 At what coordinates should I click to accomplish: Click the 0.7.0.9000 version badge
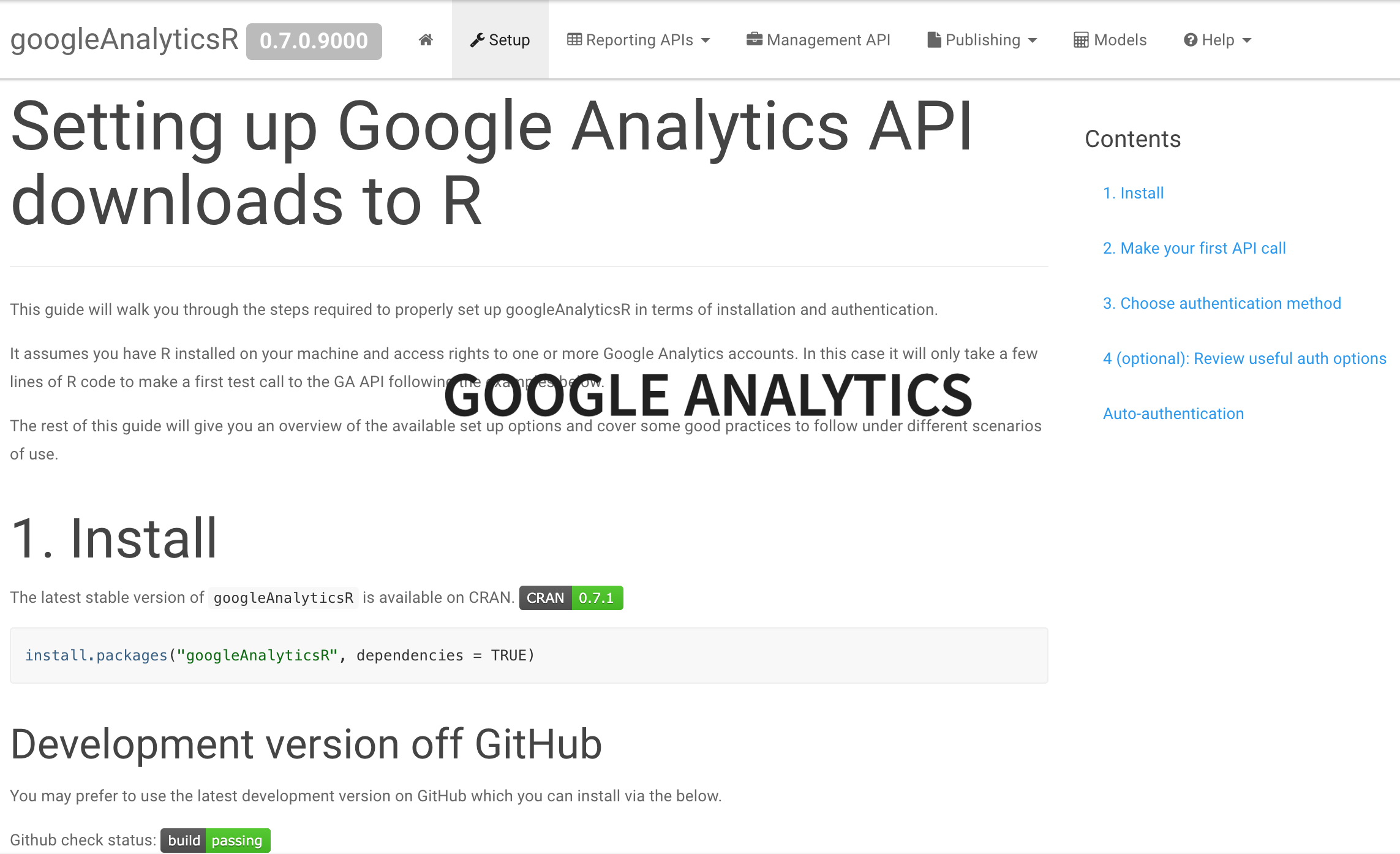(314, 41)
